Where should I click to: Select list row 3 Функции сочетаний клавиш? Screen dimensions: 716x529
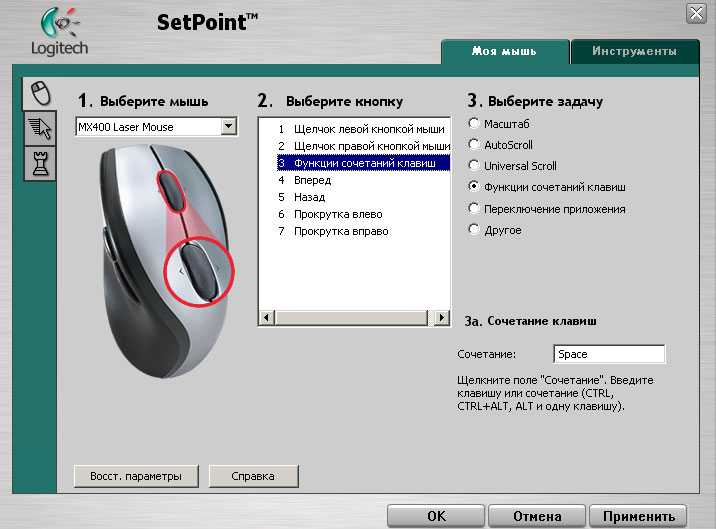point(363,163)
